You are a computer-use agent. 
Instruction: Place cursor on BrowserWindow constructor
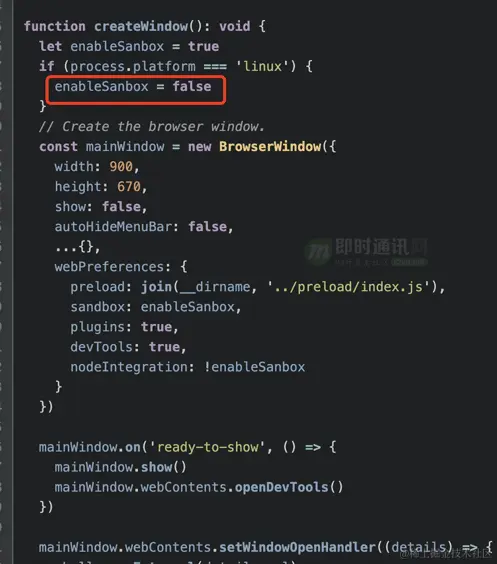270,147
